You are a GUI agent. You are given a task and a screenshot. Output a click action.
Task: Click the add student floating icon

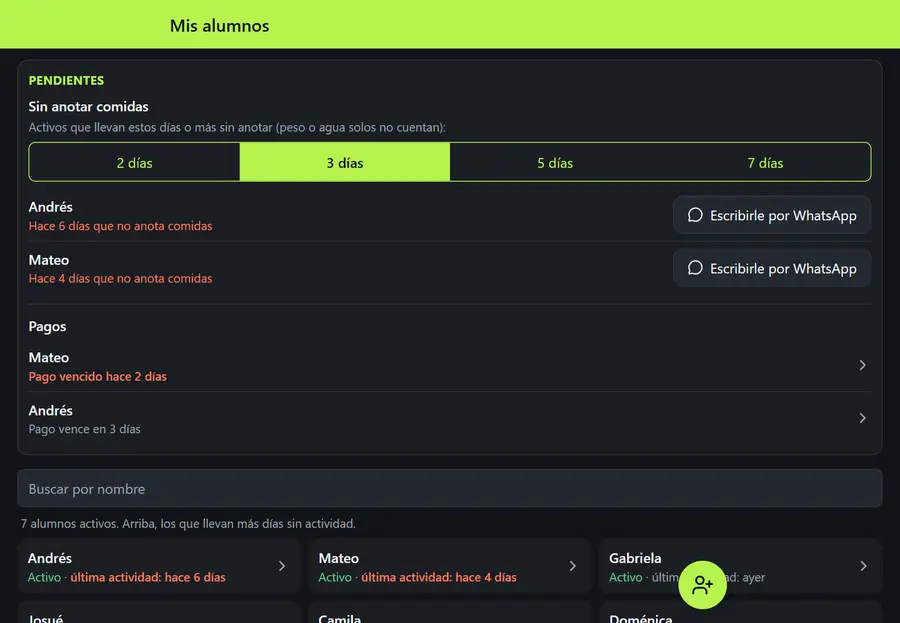(702, 585)
